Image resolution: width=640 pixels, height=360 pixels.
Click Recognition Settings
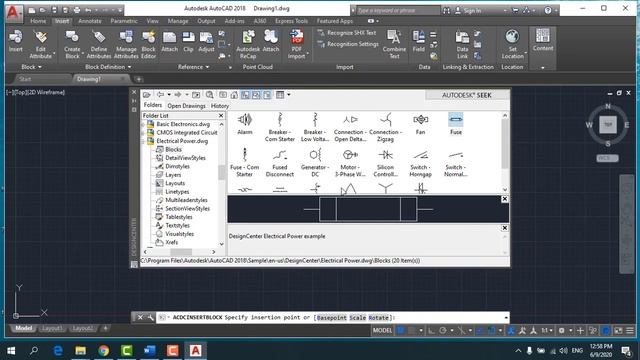coord(348,44)
